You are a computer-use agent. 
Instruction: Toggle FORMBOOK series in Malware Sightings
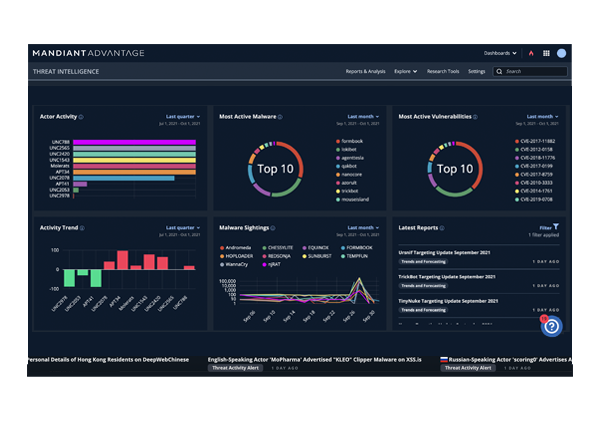point(357,248)
